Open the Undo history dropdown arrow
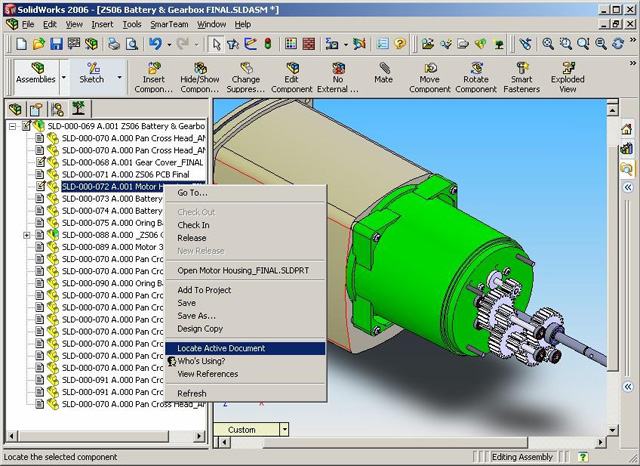Image resolution: width=640 pixels, height=466 pixels. (x=169, y=44)
